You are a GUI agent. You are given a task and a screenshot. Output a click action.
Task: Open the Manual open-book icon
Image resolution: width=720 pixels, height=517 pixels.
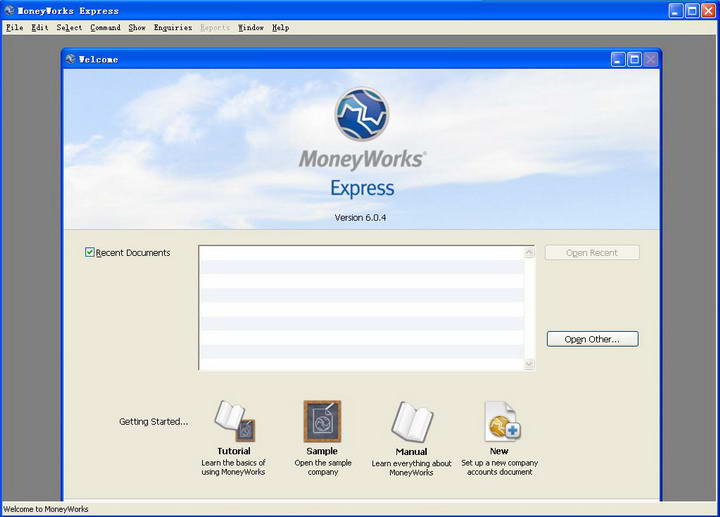[x=412, y=421]
